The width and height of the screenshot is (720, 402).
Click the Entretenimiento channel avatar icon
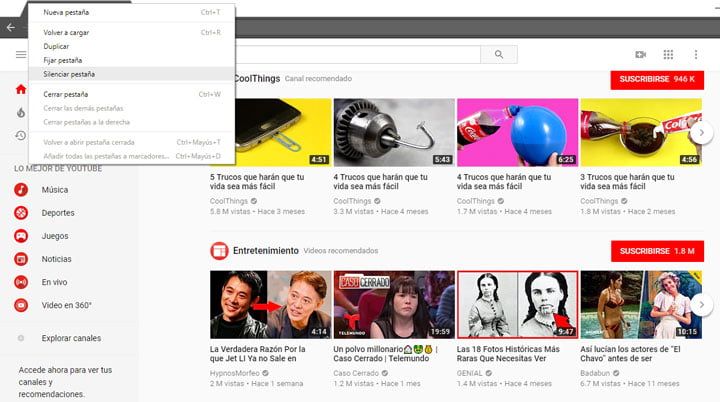[219, 251]
